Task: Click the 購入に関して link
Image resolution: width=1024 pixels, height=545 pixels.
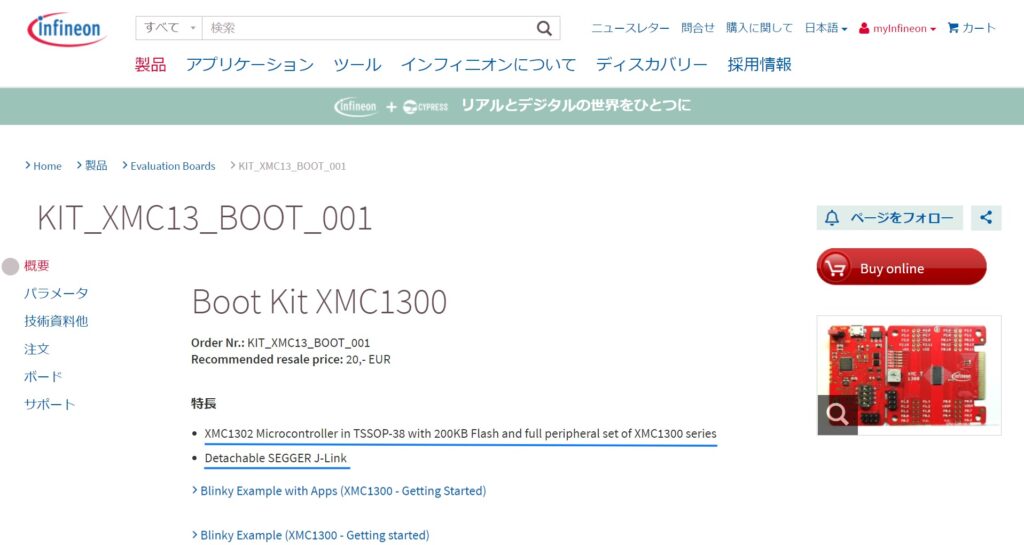Action: [759, 28]
